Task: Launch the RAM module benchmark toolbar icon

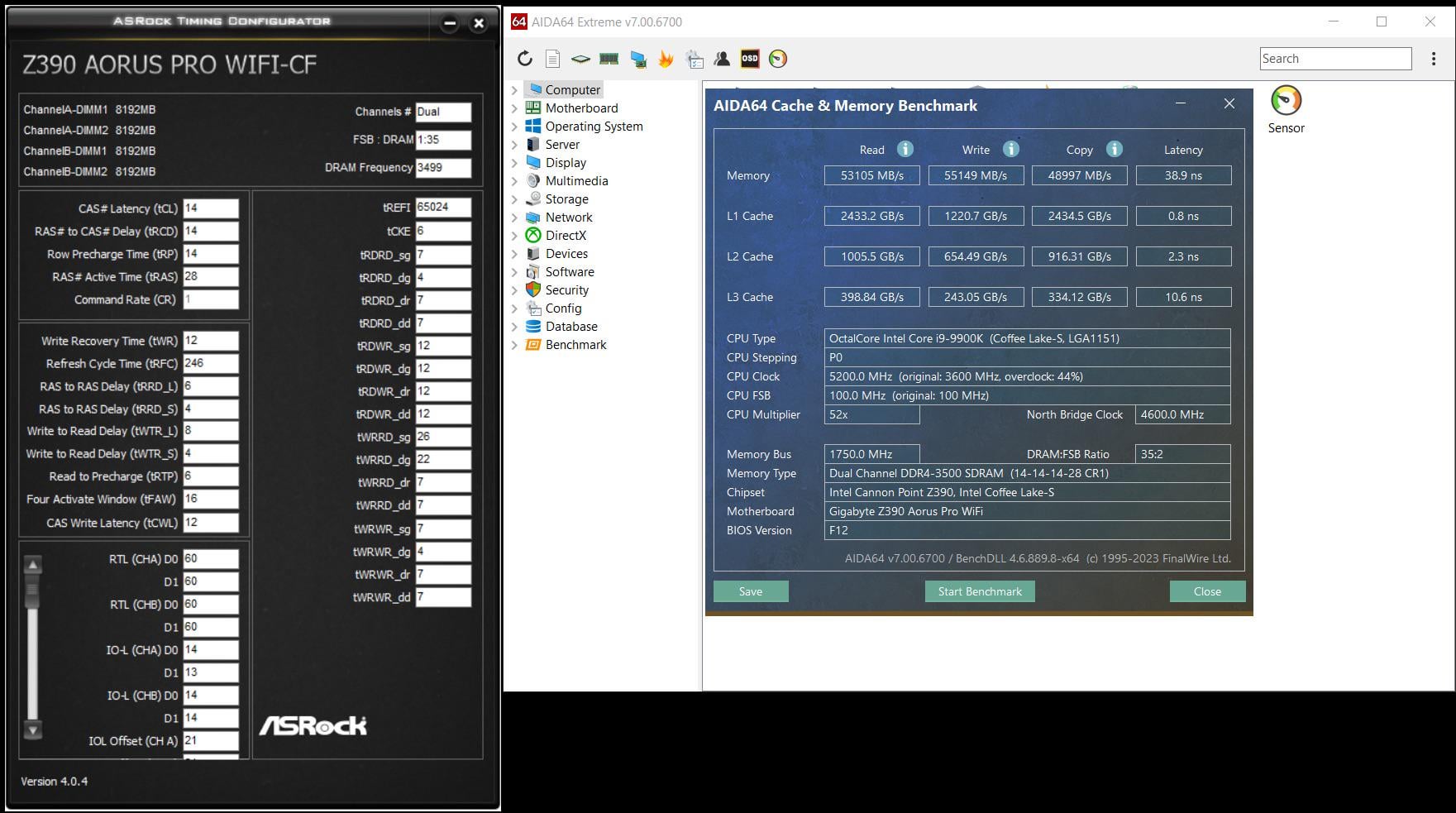Action: coord(609,59)
